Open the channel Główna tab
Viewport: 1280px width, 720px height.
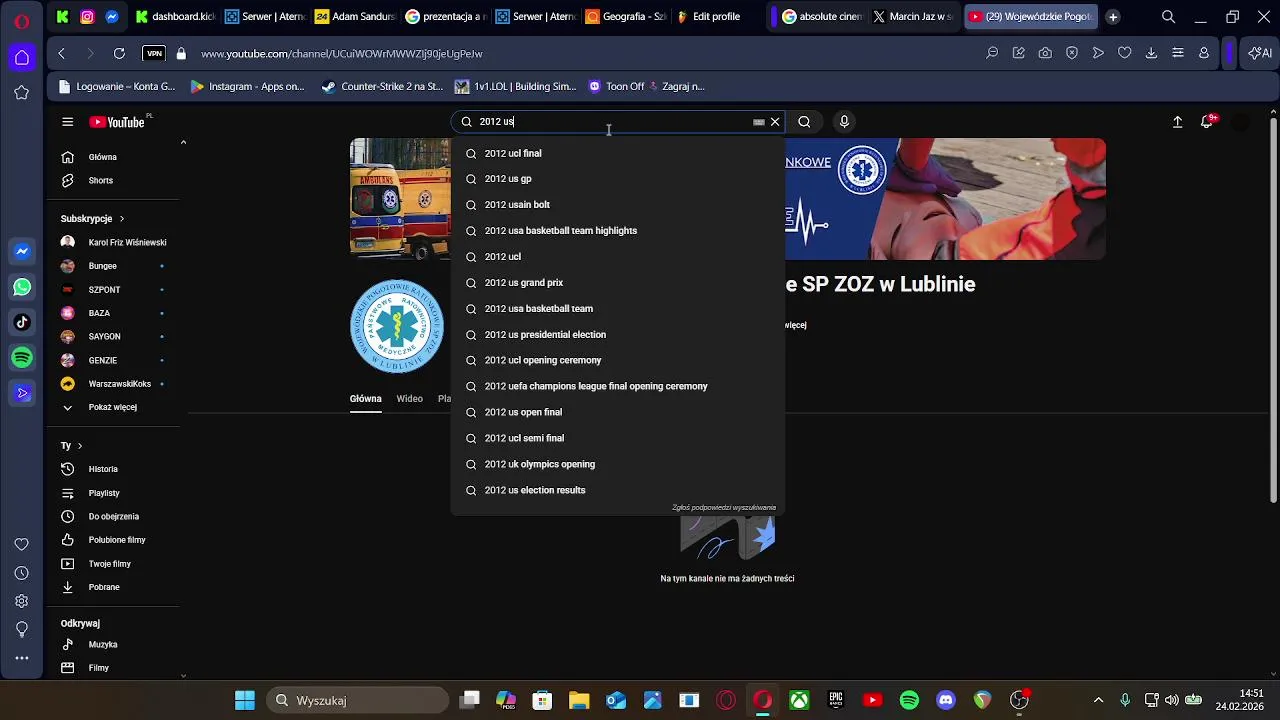[365, 398]
